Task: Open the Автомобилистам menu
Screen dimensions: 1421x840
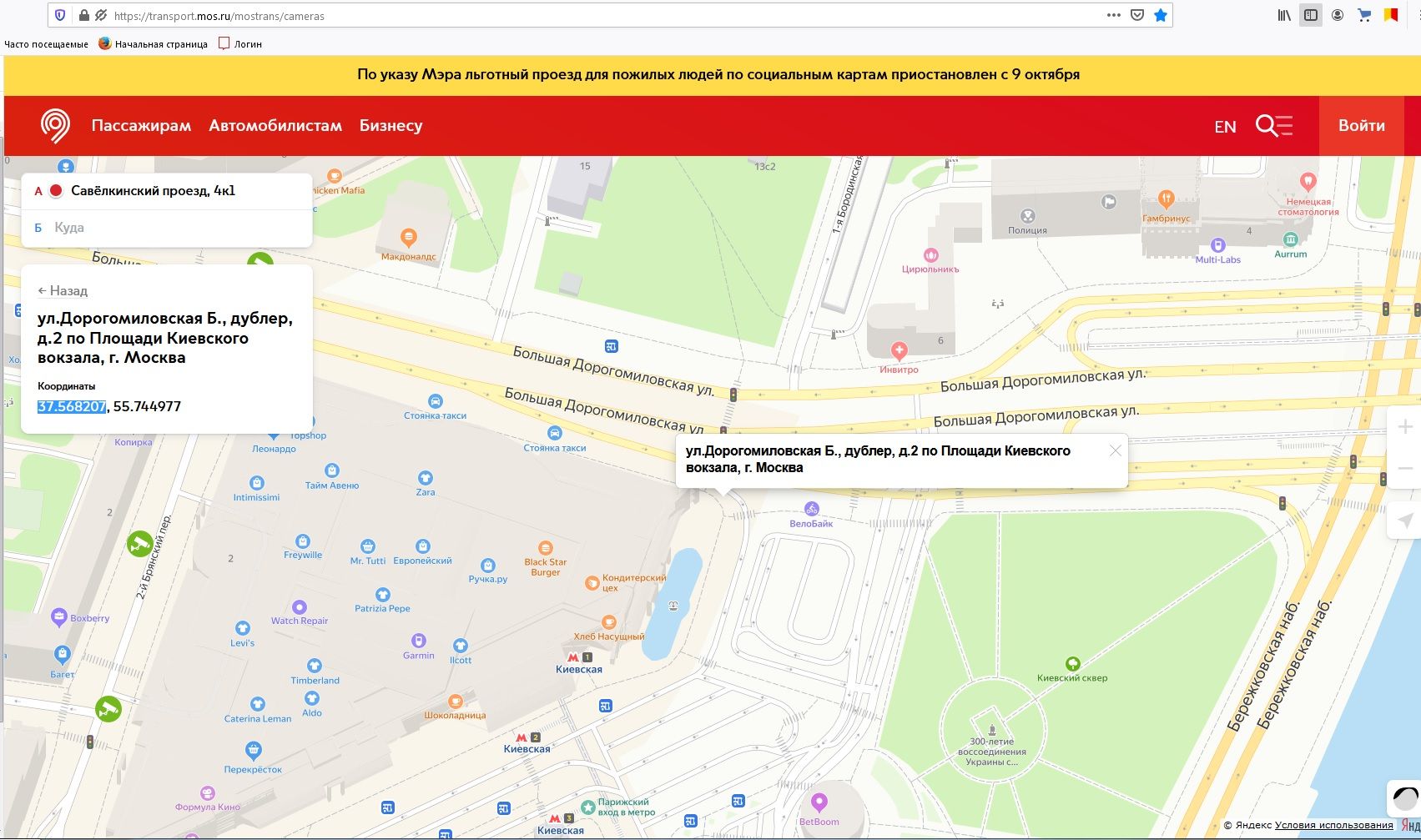Action: pyautogui.click(x=275, y=126)
